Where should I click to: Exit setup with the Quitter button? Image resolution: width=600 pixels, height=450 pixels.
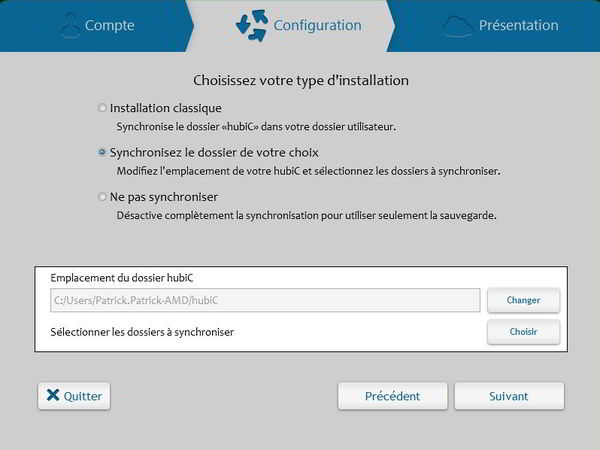click(x=73, y=396)
